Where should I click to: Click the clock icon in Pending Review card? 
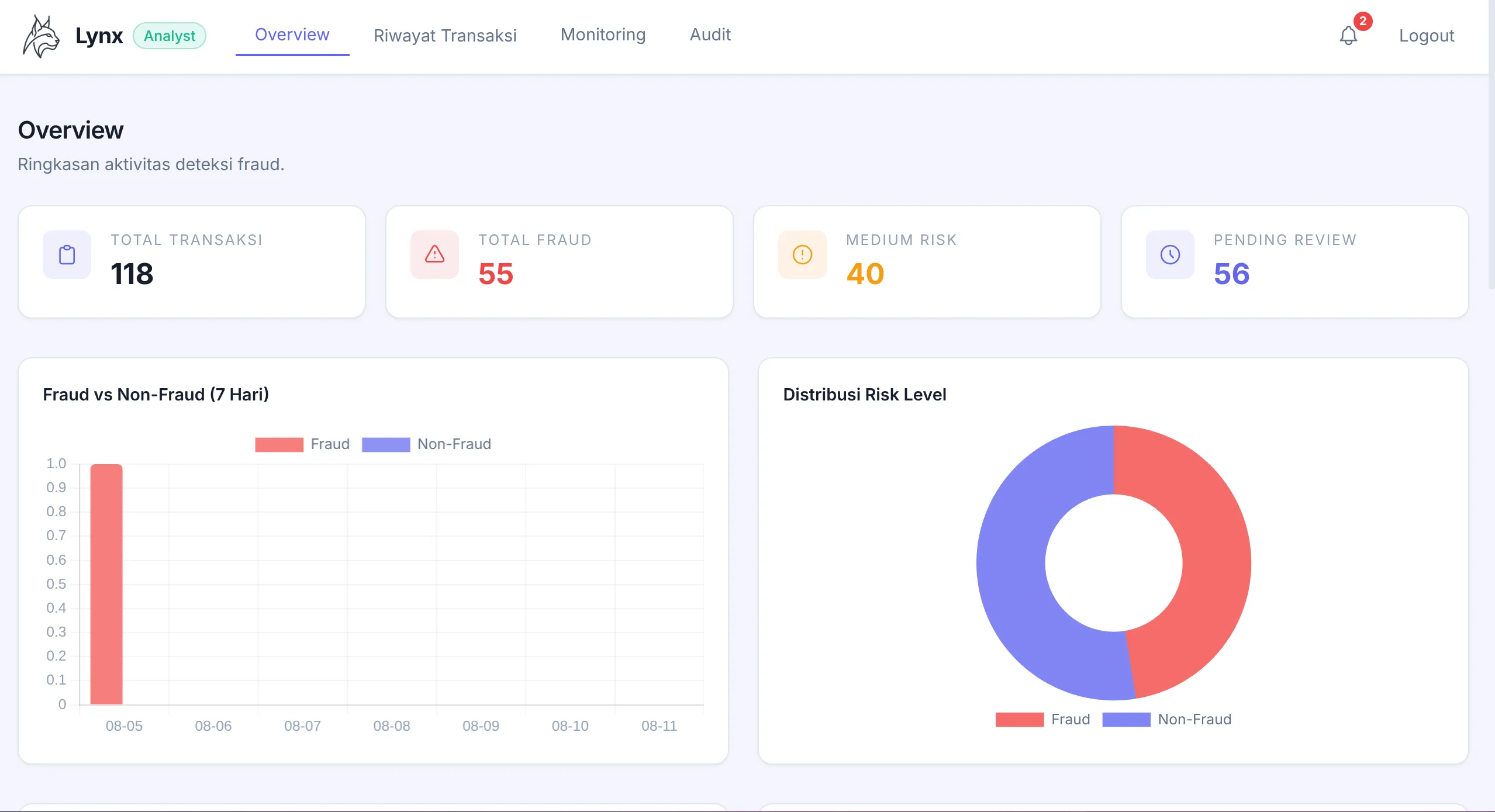coord(1170,255)
